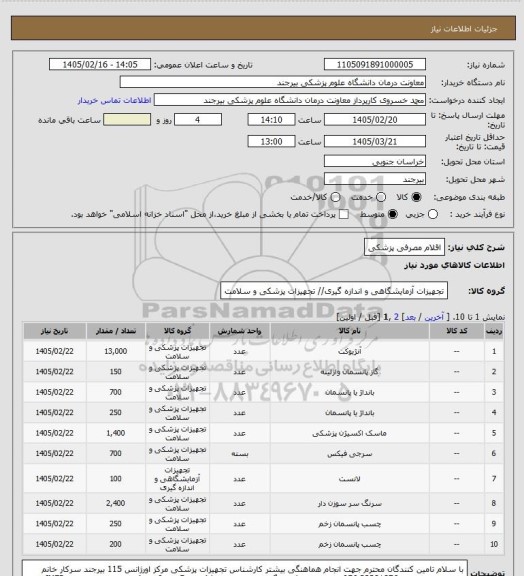This screenshot has width=524, height=576.
Task: Click the واحد شمارش column header
Action: pyautogui.click(x=239, y=331)
